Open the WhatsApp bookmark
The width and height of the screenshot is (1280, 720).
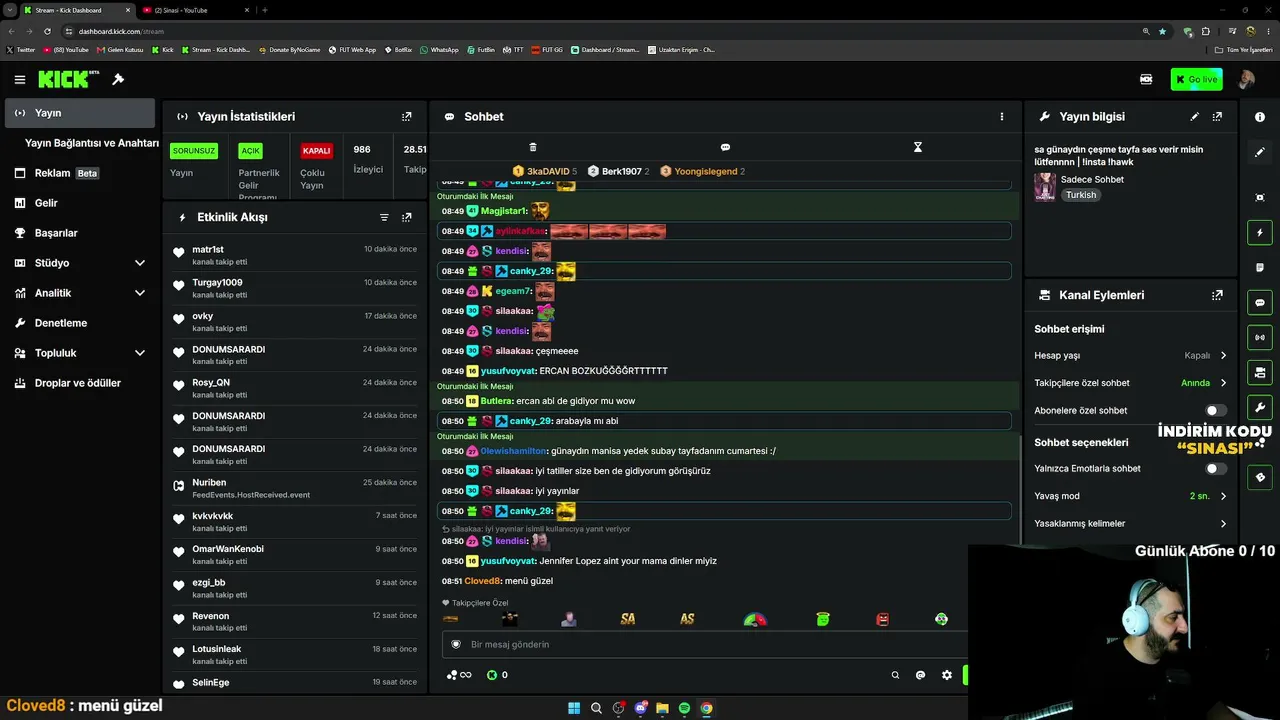click(439, 49)
